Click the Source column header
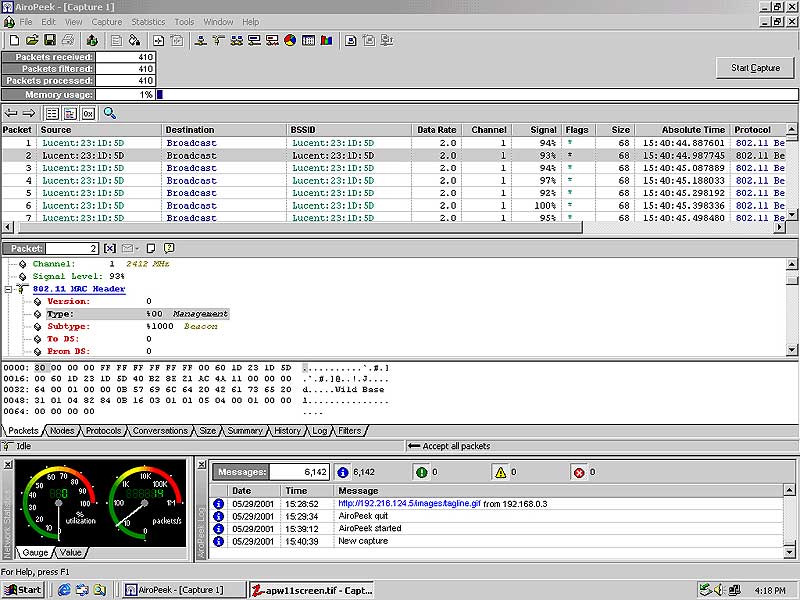This screenshot has width=800, height=600. tap(100, 130)
